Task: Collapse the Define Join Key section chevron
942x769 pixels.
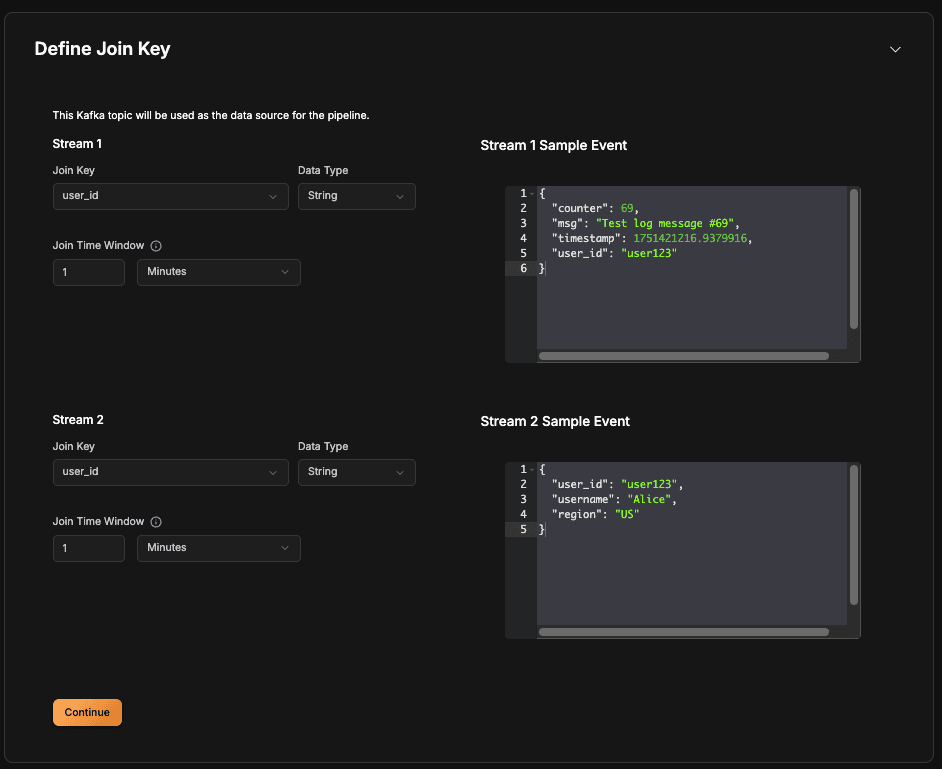Action: 895,49
